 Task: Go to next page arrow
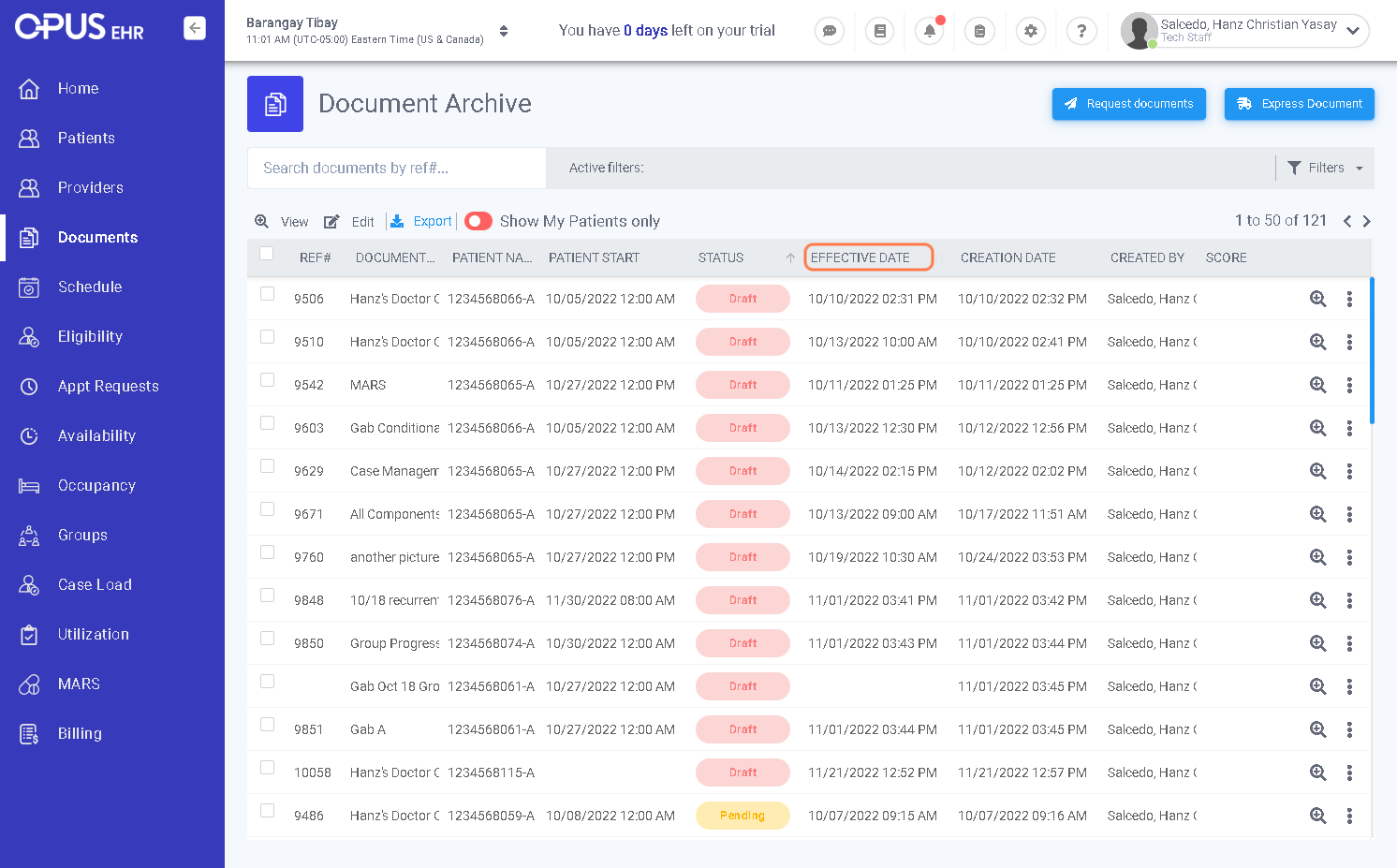coord(1367,221)
